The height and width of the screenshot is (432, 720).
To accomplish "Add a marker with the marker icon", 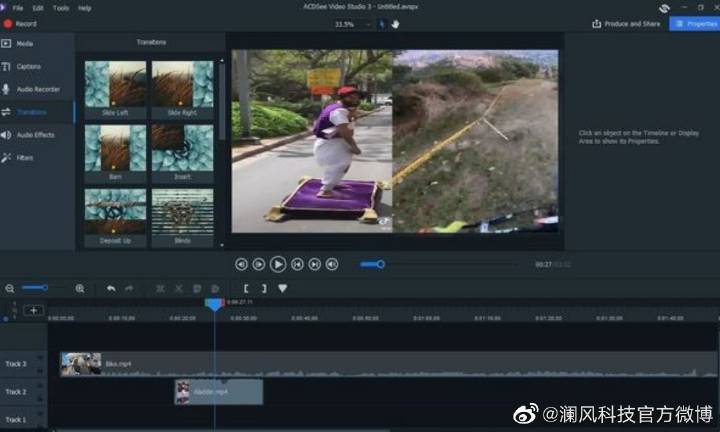I will 282,288.
